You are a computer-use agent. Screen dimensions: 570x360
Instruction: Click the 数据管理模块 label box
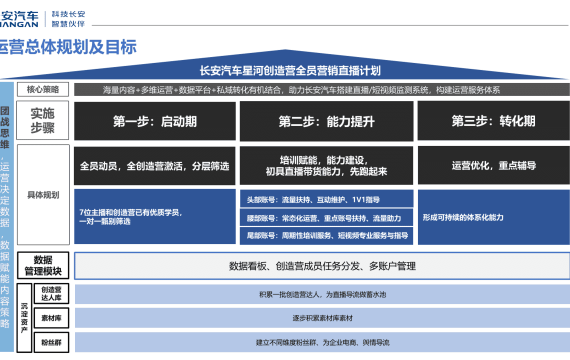[43, 265]
